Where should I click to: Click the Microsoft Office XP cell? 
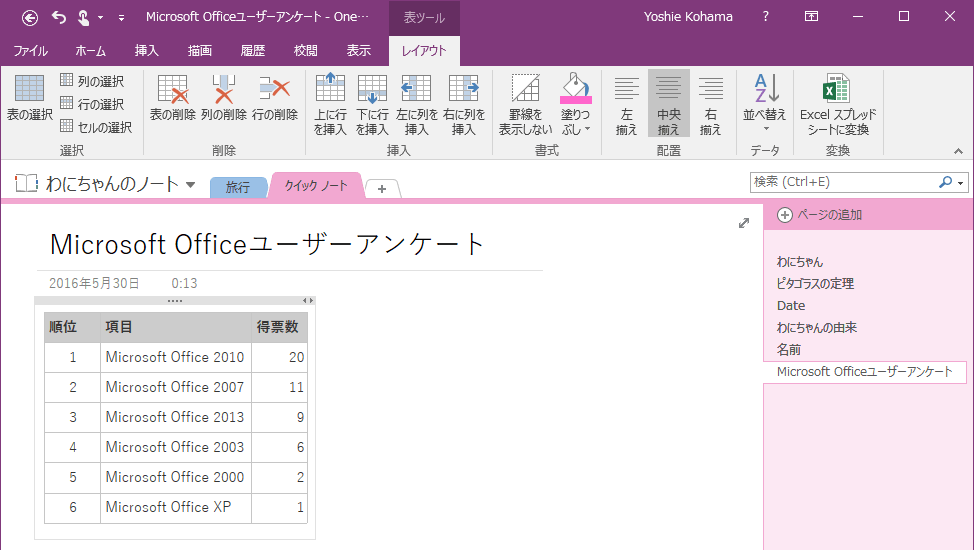coord(176,507)
